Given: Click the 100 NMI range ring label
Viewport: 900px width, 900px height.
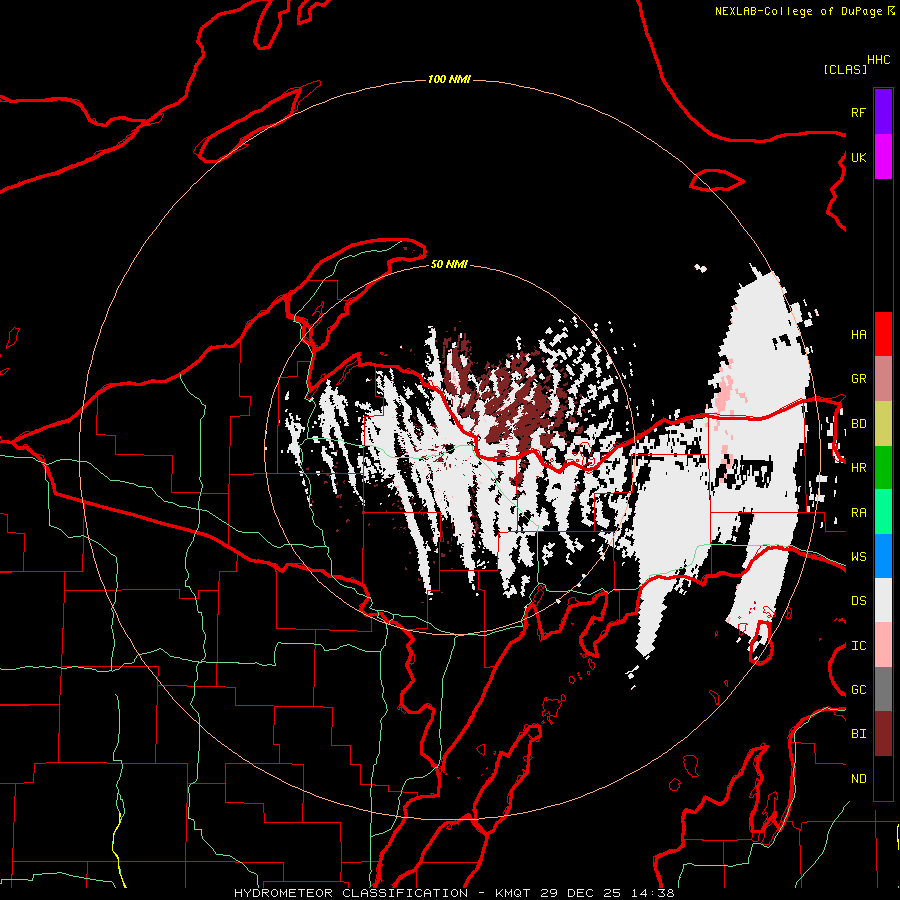Looking at the screenshot, I should [x=449, y=79].
